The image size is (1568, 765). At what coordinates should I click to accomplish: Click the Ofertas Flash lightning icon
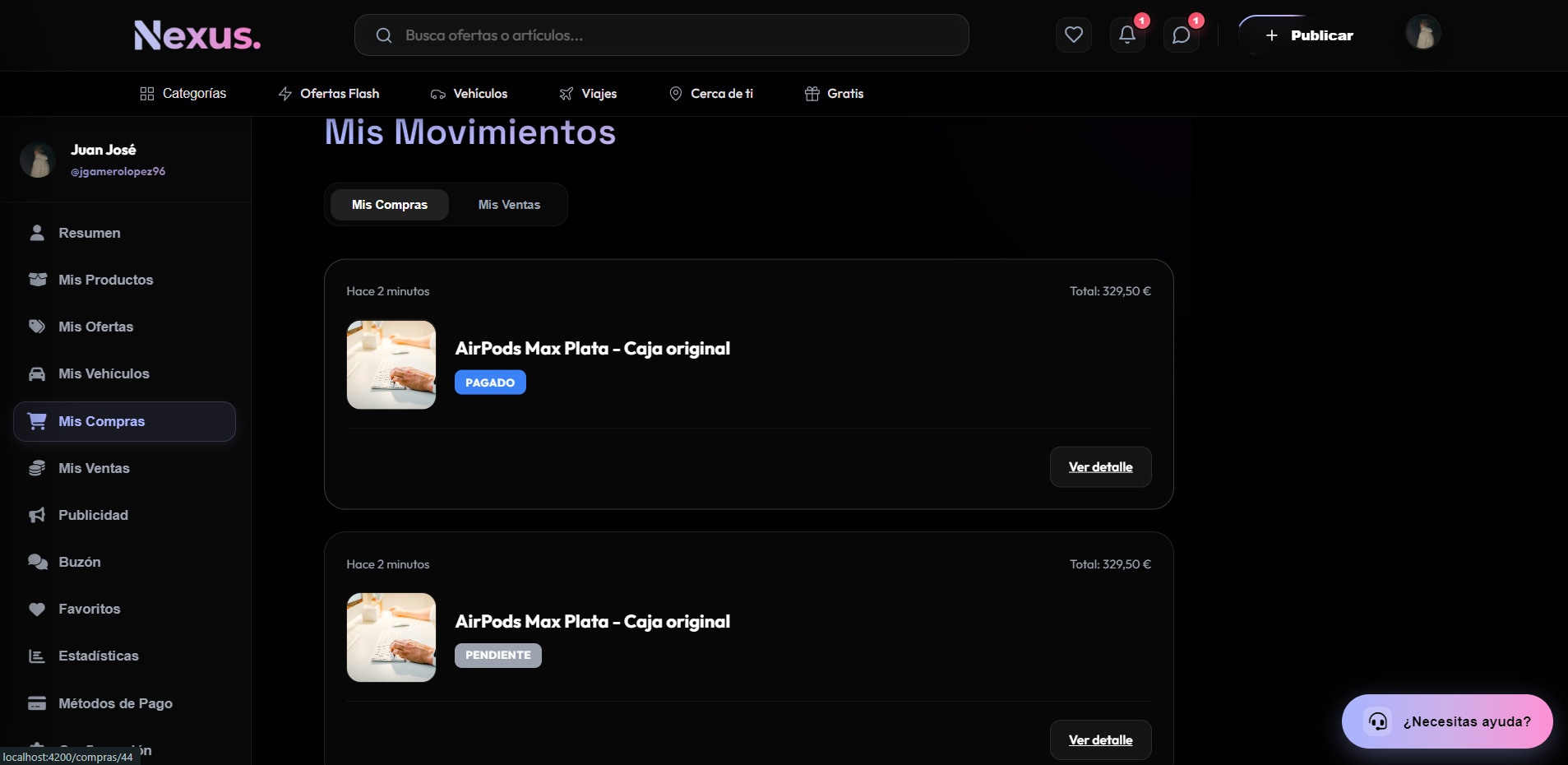[x=285, y=94]
